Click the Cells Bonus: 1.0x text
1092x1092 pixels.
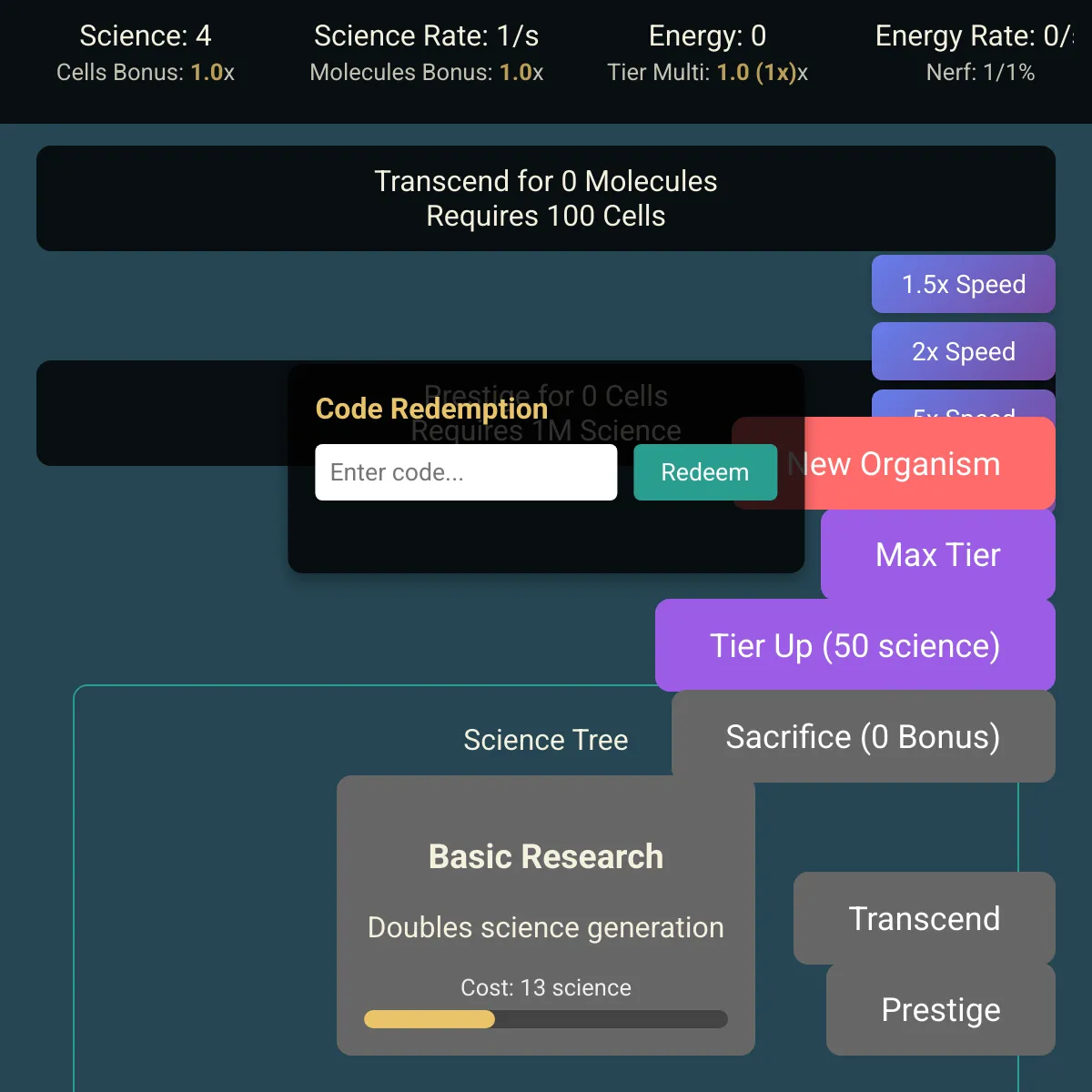click(146, 72)
